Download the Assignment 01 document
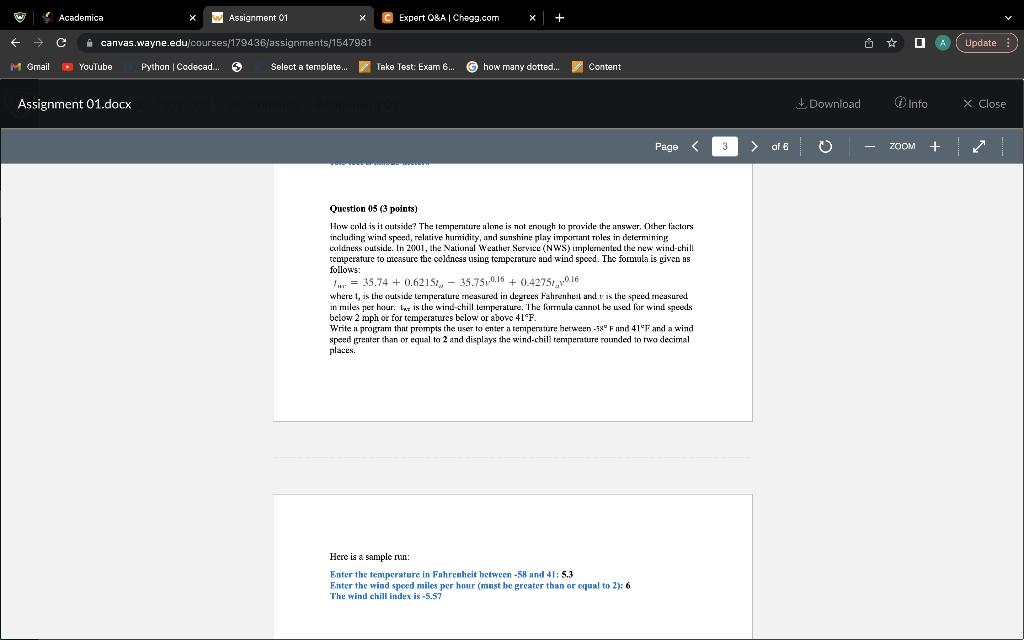 (828, 104)
